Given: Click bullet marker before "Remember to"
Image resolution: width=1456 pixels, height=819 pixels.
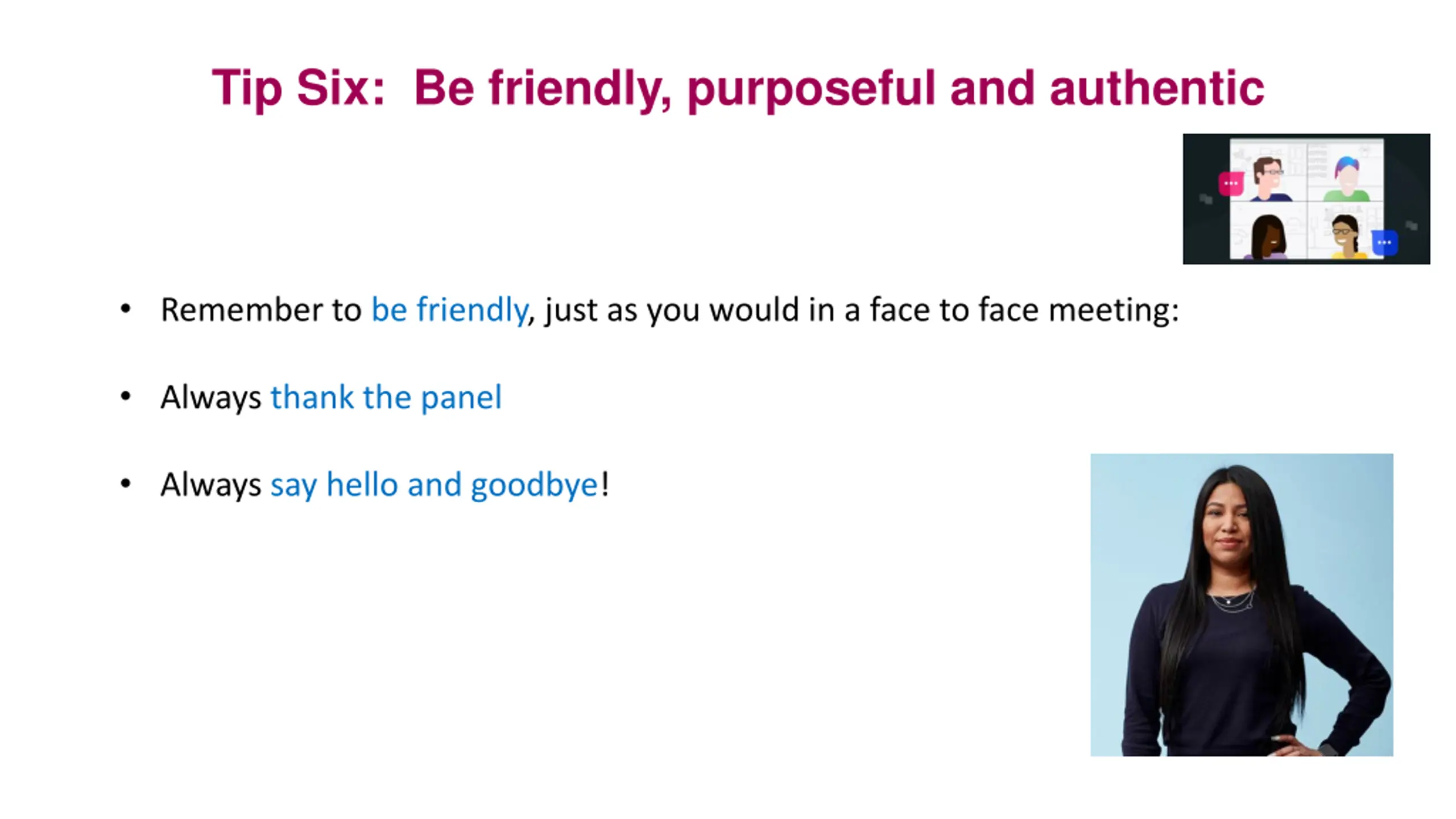Looking at the screenshot, I should [126, 309].
